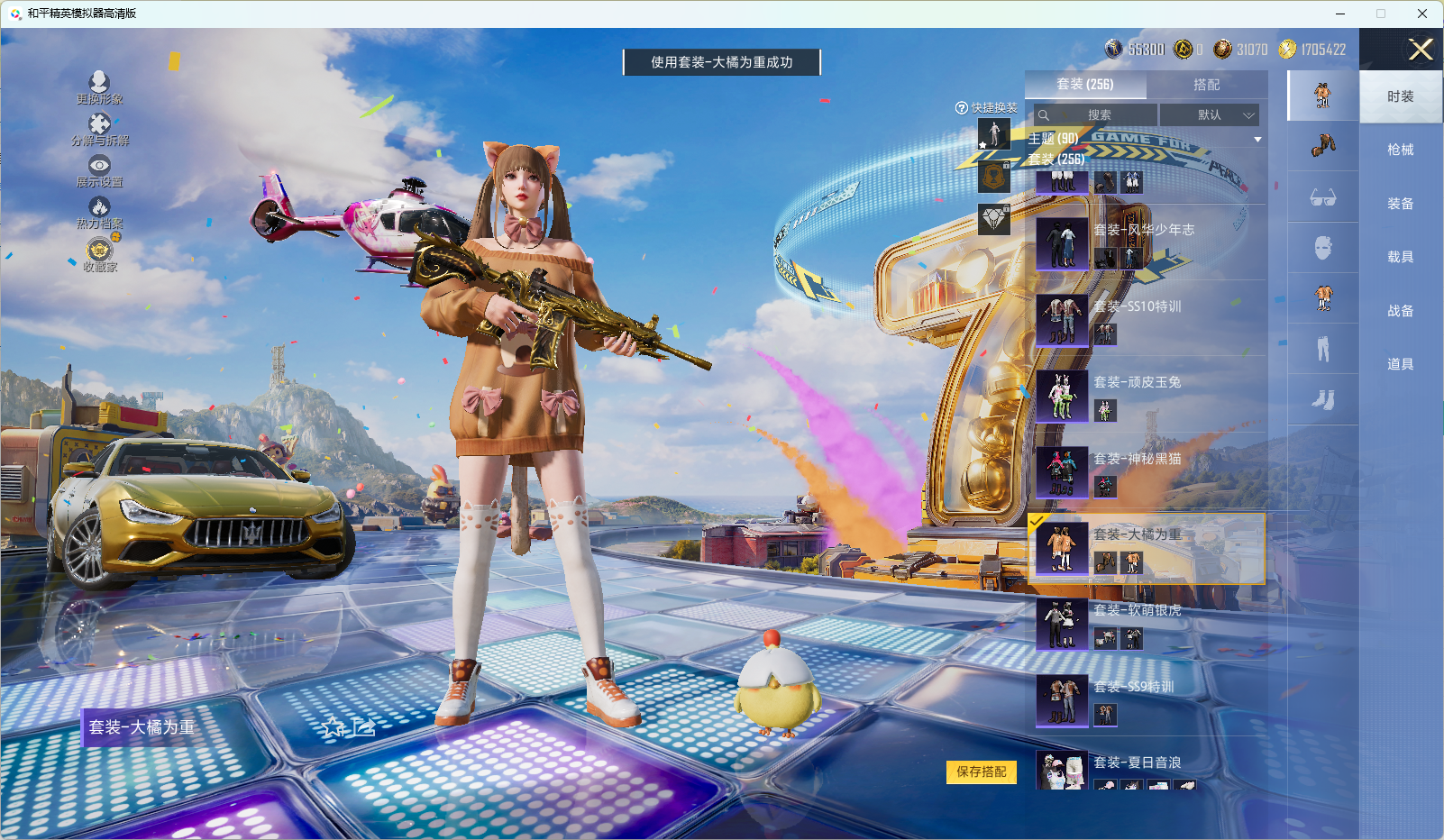The height and width of the screenshot is (840, 1444).
Task: Click the second piece icon under 套装-软萌银虎
Action: [1132, 639]
